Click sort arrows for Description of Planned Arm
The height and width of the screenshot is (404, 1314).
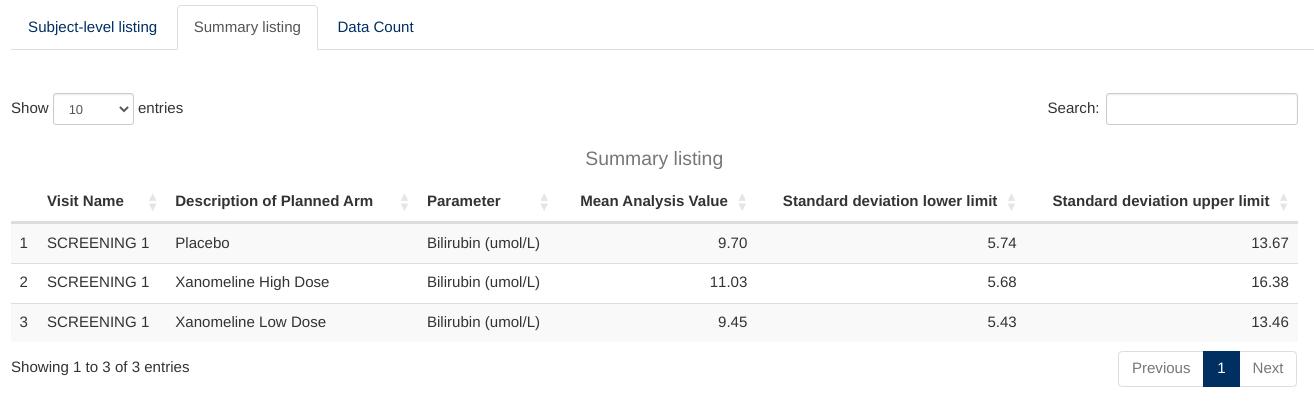404,202
